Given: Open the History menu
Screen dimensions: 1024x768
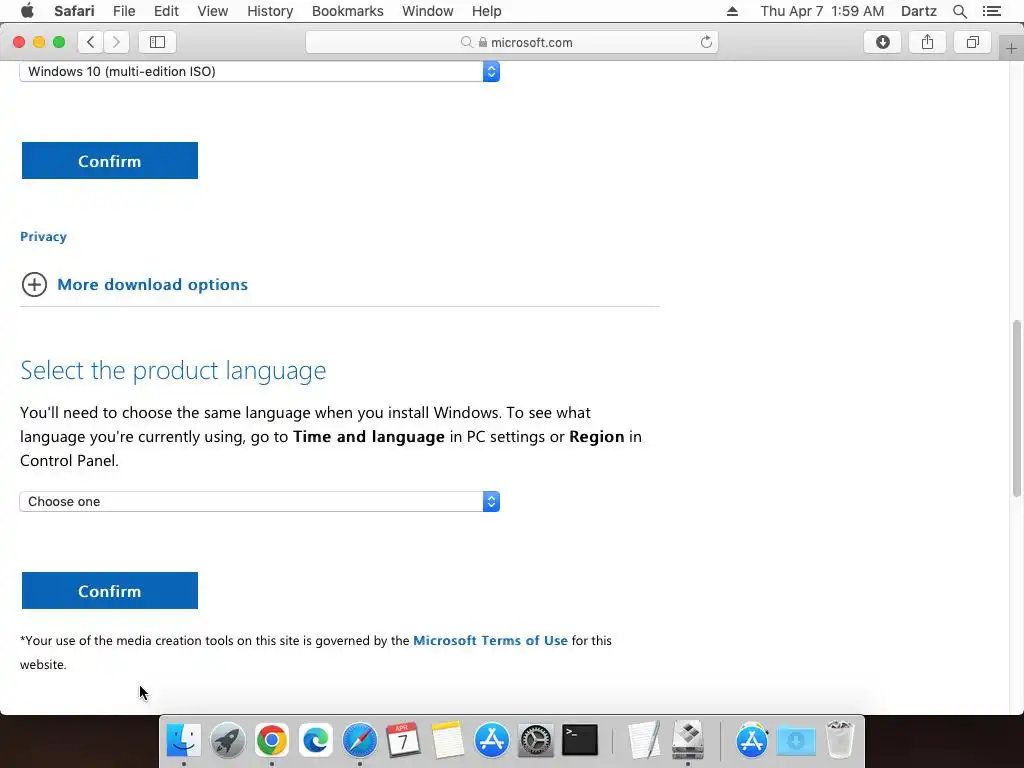Looking at the screenshot, I should (270, 11).
